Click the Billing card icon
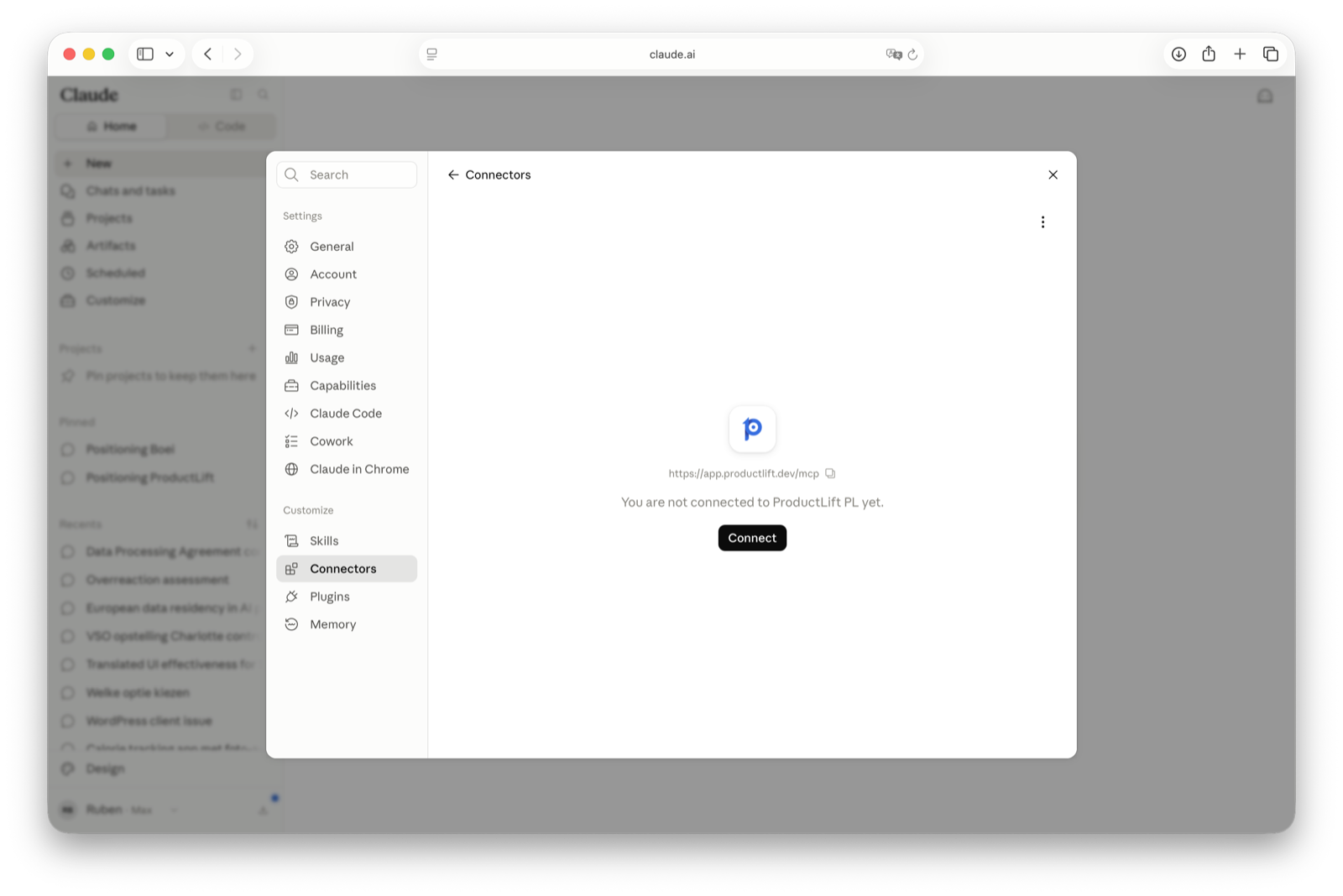The width and height of the screenshot is (1343, 896). pyautogui.click(x=291, y=330)
